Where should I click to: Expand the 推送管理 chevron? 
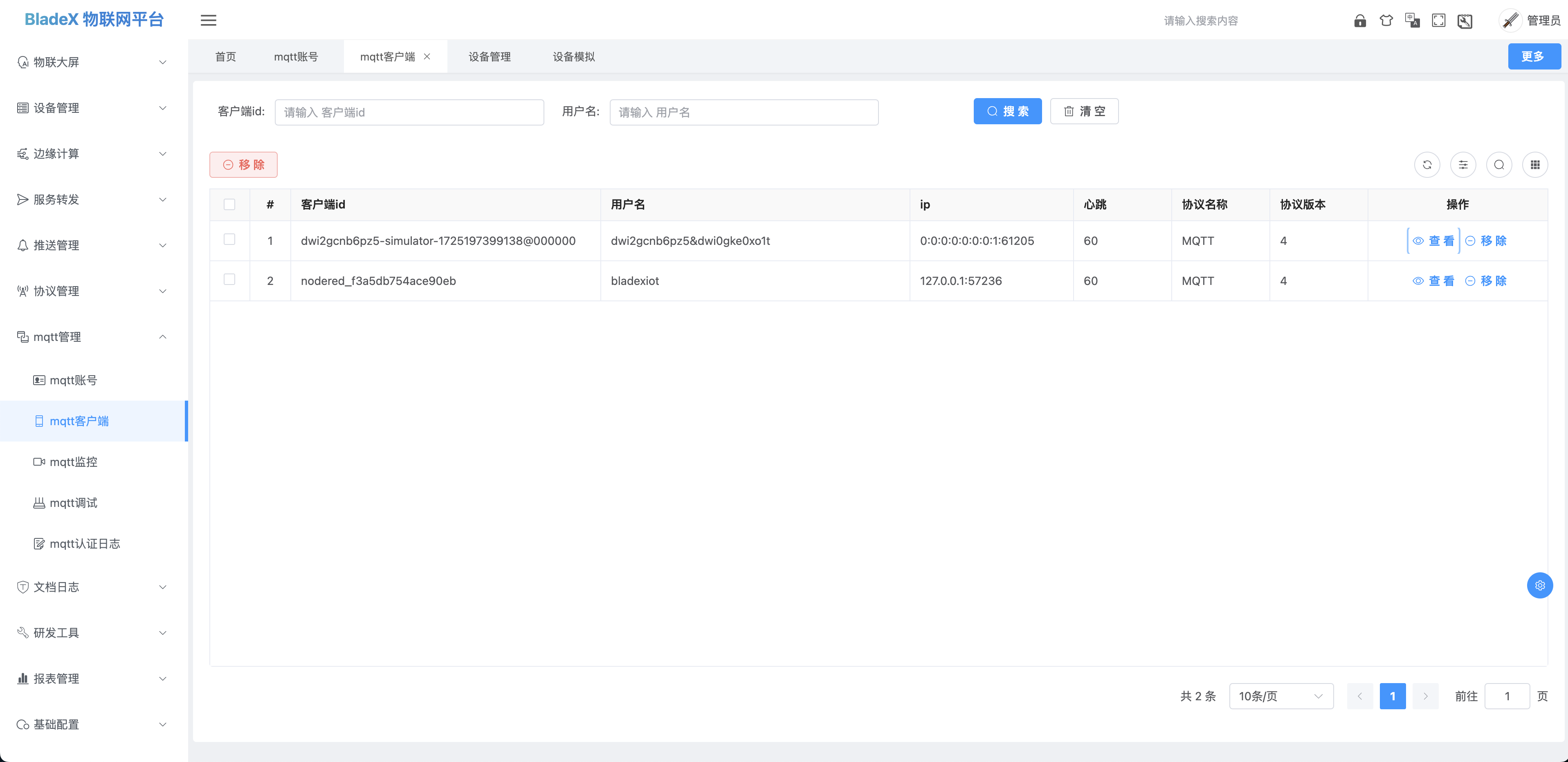[162, 245]
